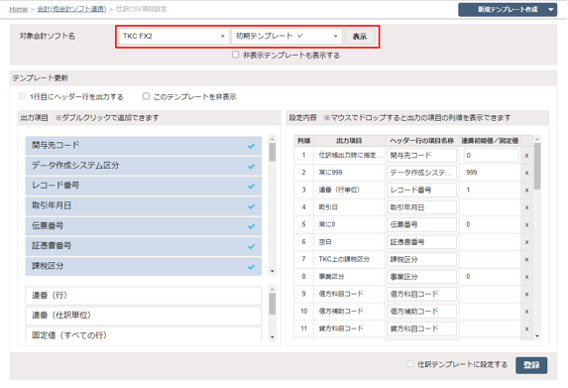Click the 表示 button
This screenshot has width=568, height=388.
(x=360, y=37)
